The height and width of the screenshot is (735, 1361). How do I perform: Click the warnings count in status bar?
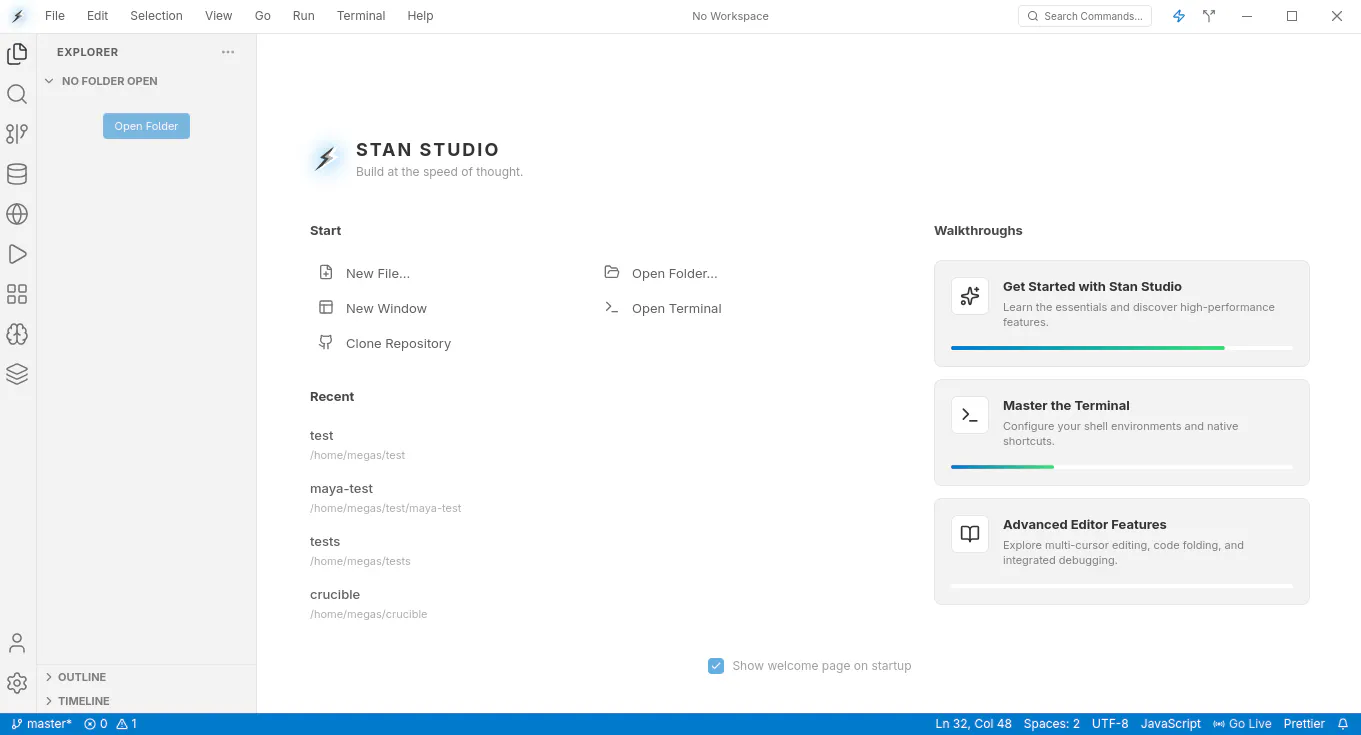point(127,724)
